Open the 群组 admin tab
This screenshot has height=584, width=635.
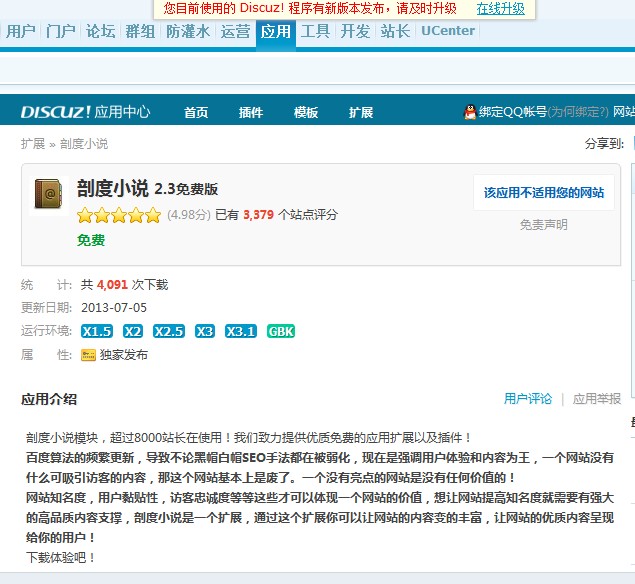point(140,31)
